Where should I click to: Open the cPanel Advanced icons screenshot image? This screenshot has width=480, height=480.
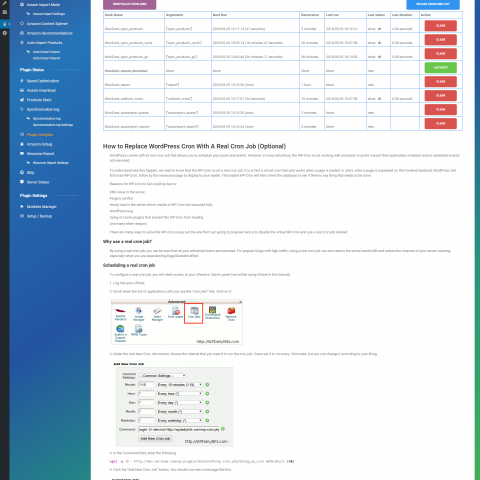point(177,322)
